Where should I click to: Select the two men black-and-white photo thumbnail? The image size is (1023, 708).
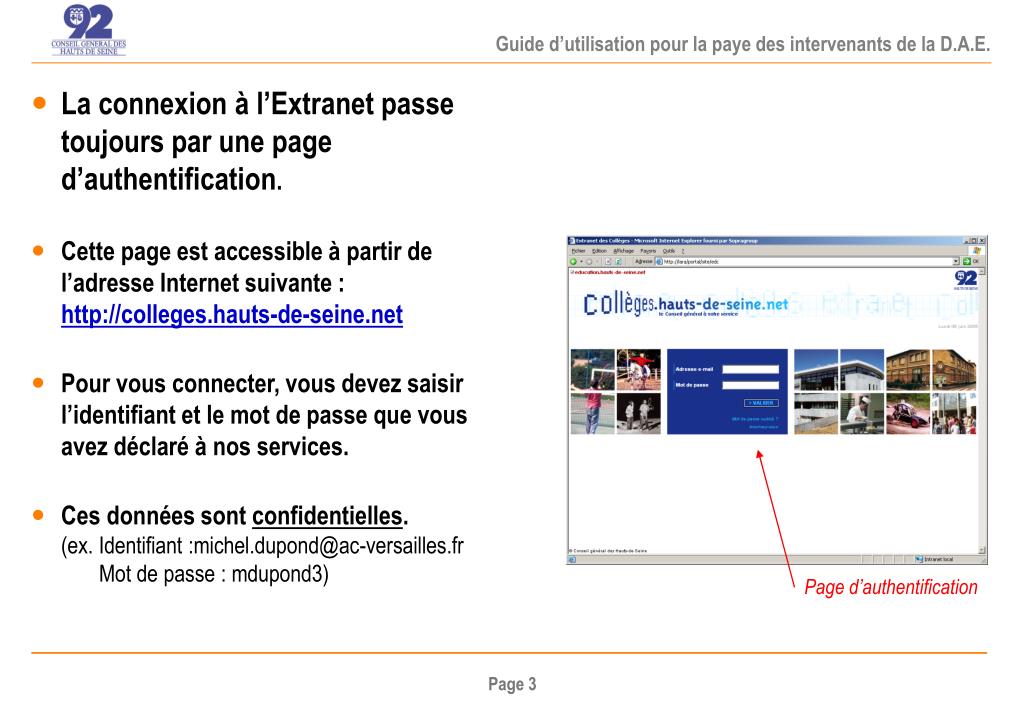[639, 413]
